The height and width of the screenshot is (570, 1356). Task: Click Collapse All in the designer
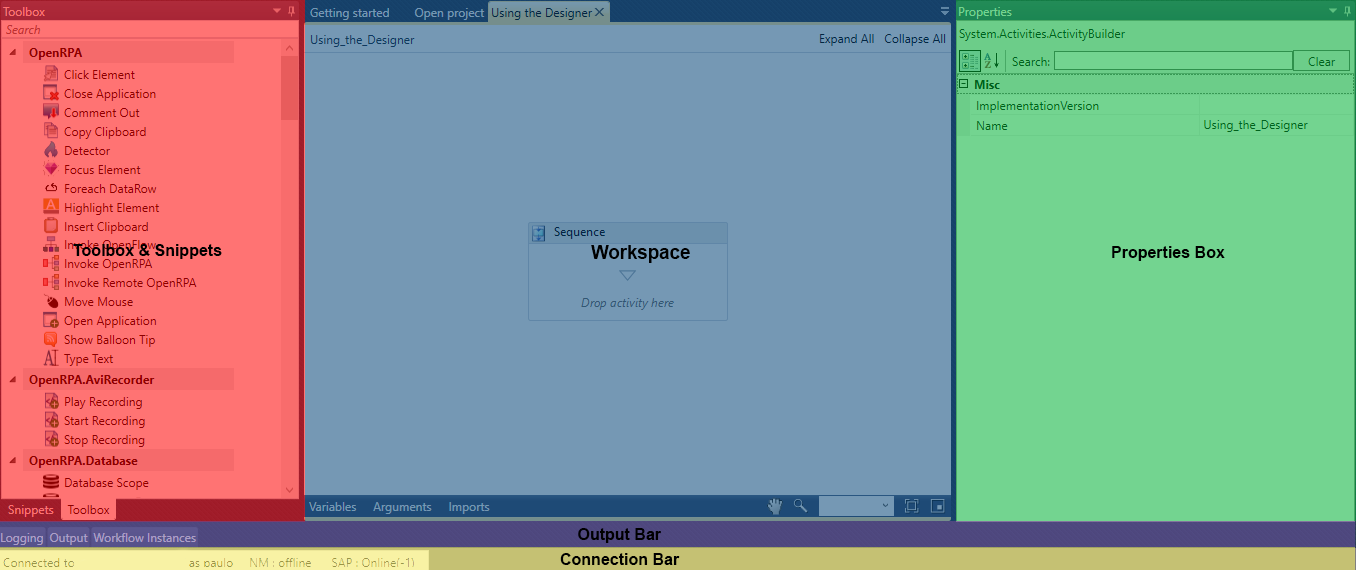[x=915, y=39]
